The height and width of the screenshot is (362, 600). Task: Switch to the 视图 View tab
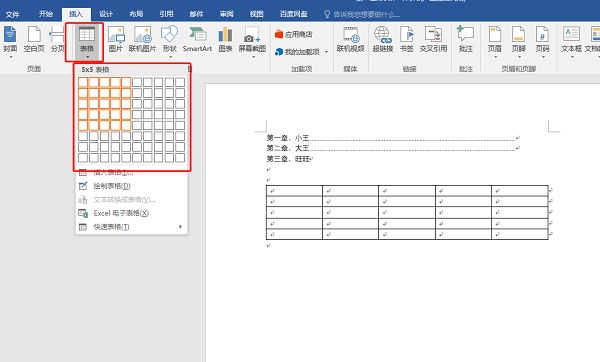coord(257,14)
